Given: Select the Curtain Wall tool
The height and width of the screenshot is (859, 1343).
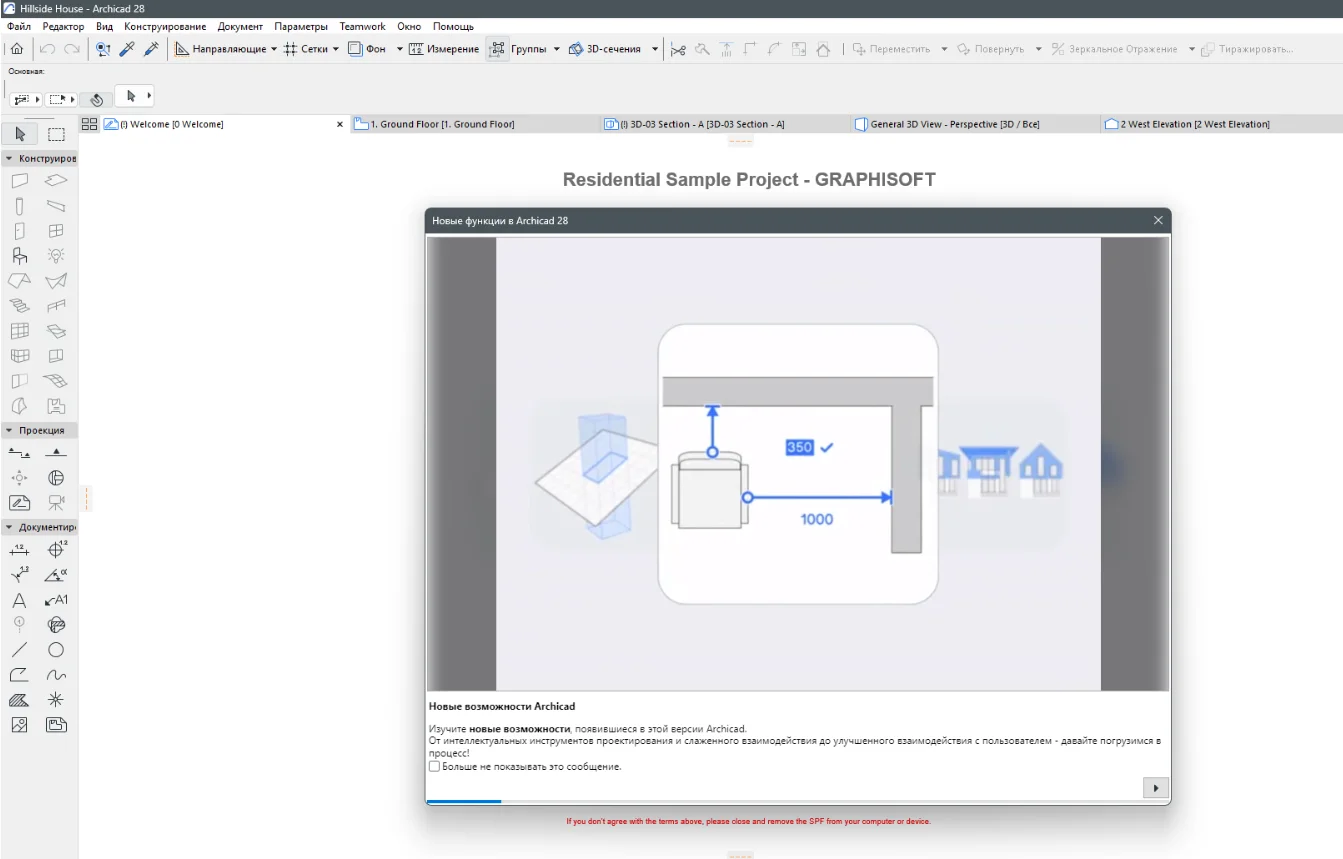Looking at the screenshot, I should point(19,331).
